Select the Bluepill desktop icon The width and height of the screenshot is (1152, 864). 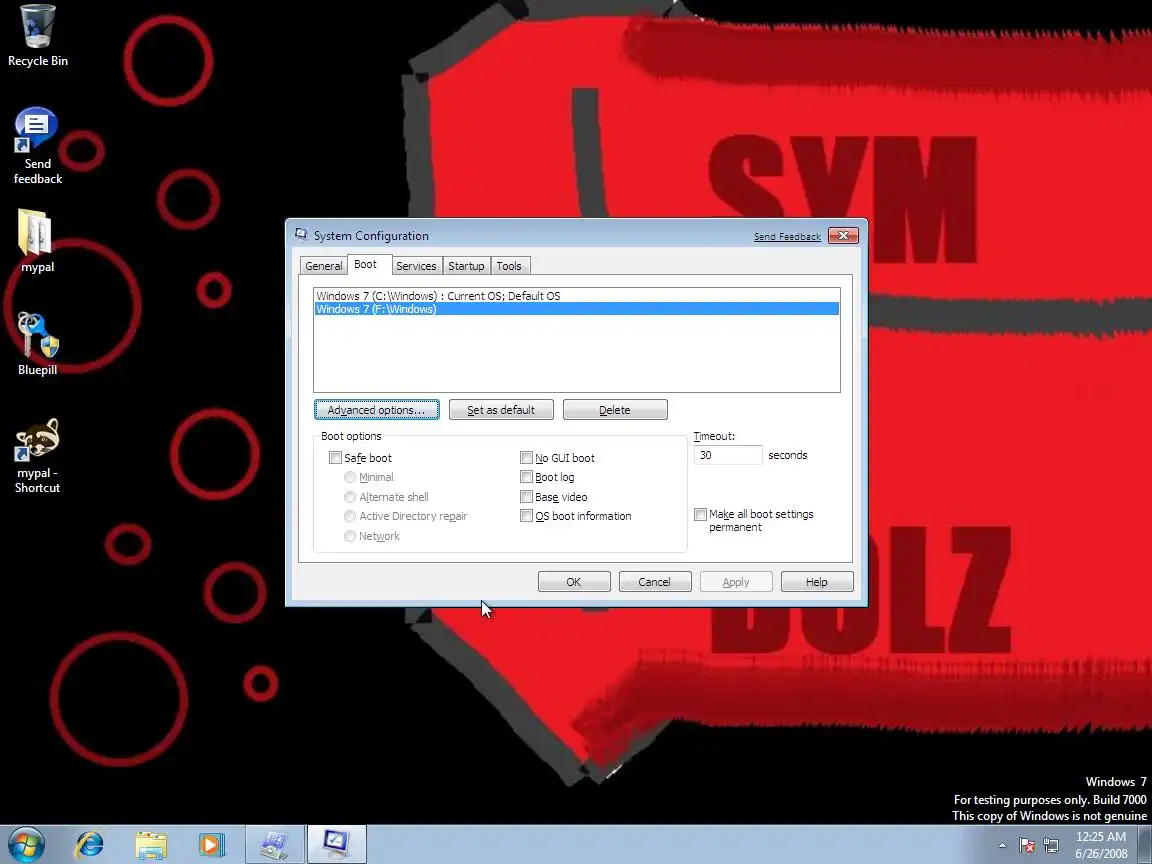[37, 344]
